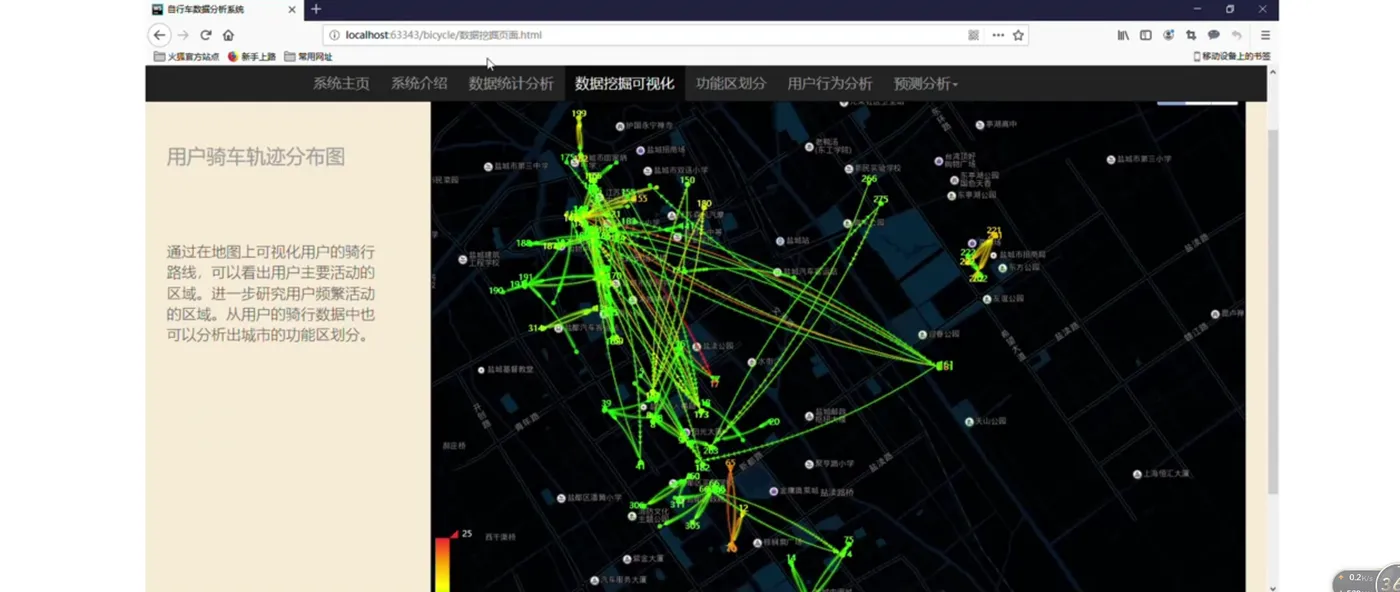
Task: Open the 功能区划分 nav item
Action: tap(731, 84)
